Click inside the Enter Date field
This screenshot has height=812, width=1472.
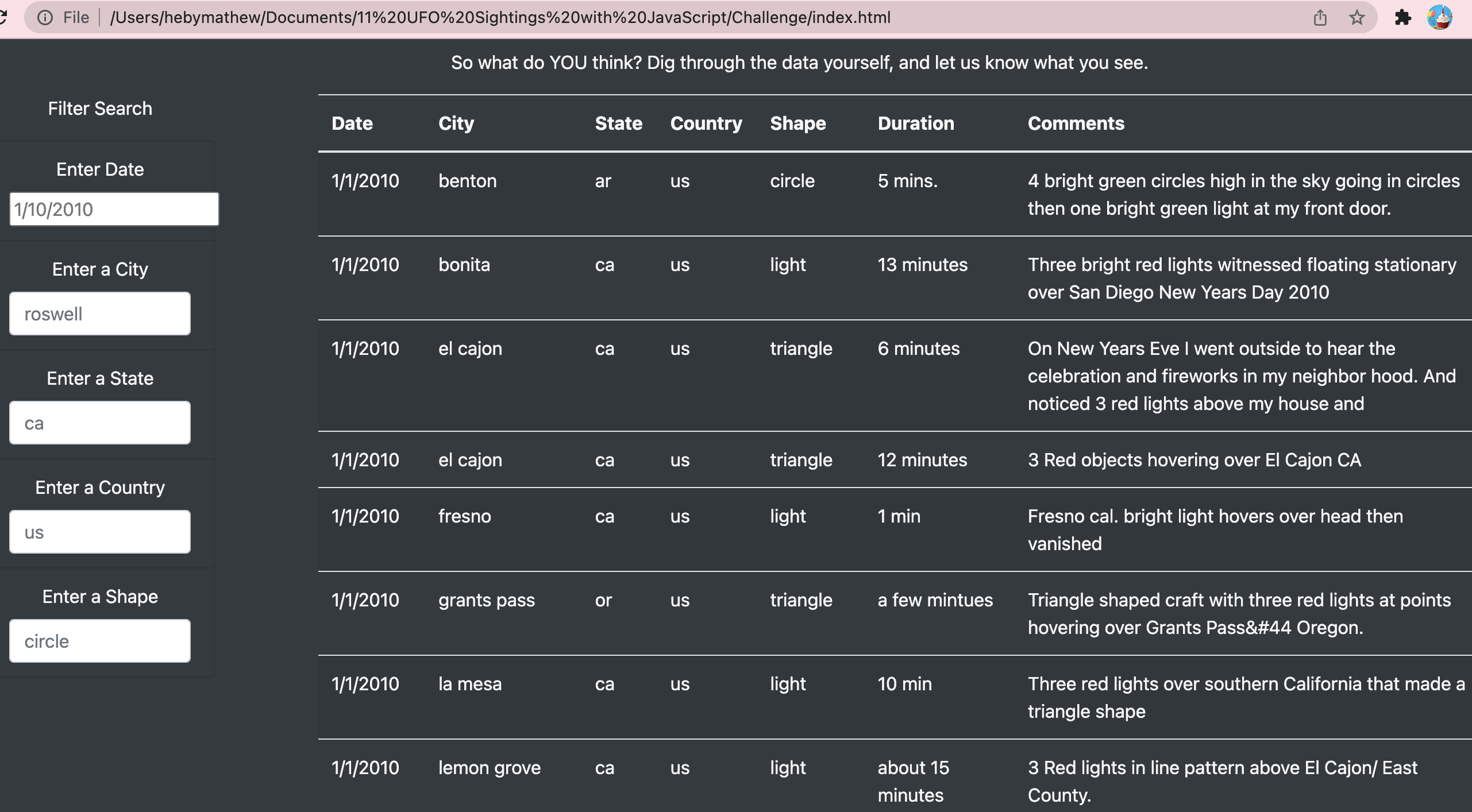[x=113, y=208]
